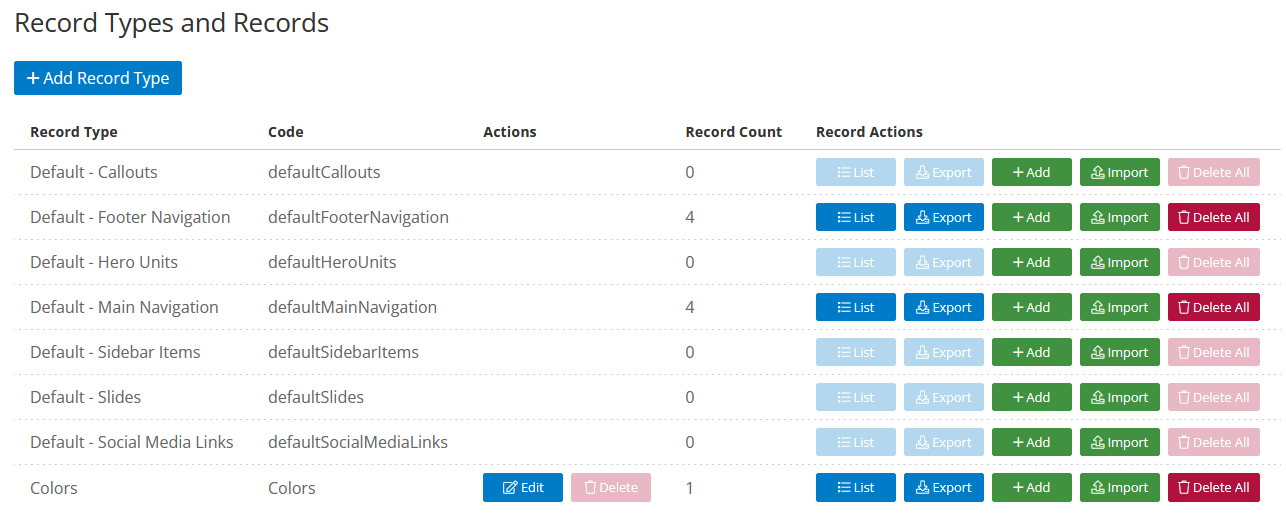Image resolution: width=1286 pixels, height=514 pixels.
Task: Import into Default - Sidebar Items
Action: pyautogui.click(x=1120, y=352)
